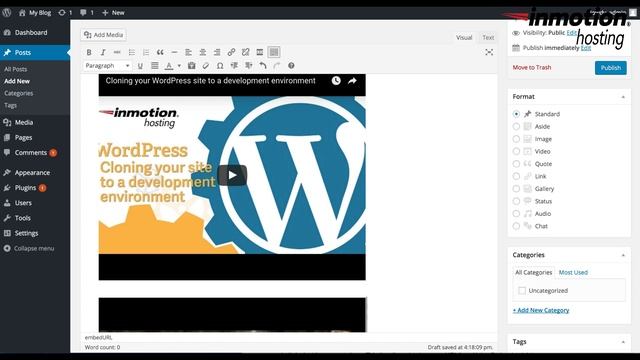Insert or edit link
Viewport: 640px width, 360px height.
point(231,52)
